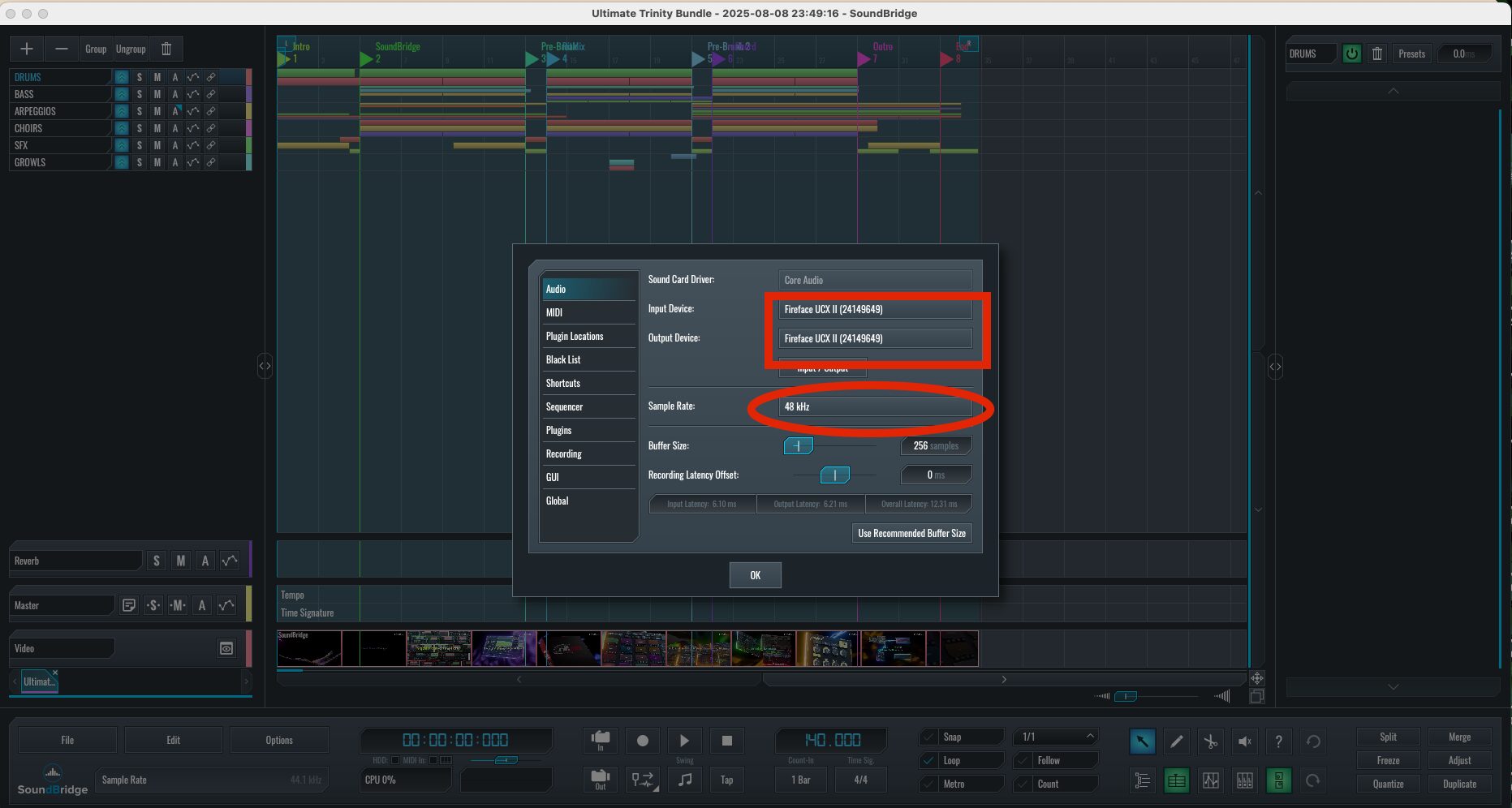1512x808 pixels.
Task: Confirm settings dialog with OK
Action: [x=755, y=575]
